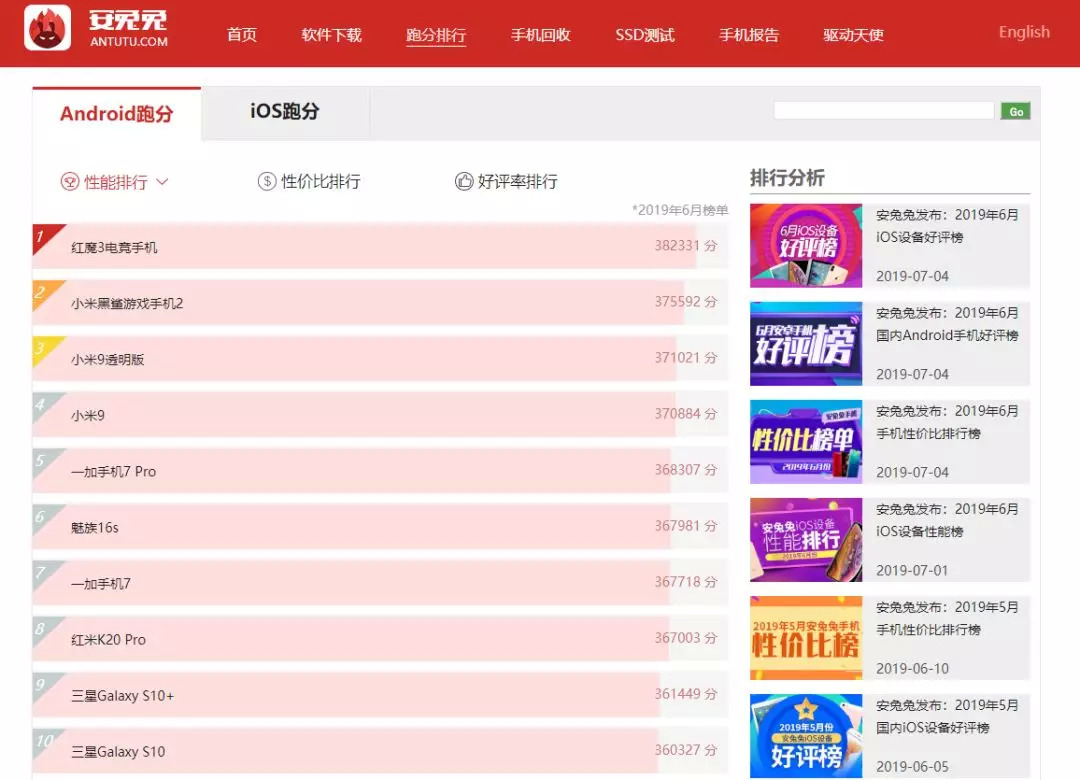
Task: Click the 367003 分 score value
Action: pos(685,637)
